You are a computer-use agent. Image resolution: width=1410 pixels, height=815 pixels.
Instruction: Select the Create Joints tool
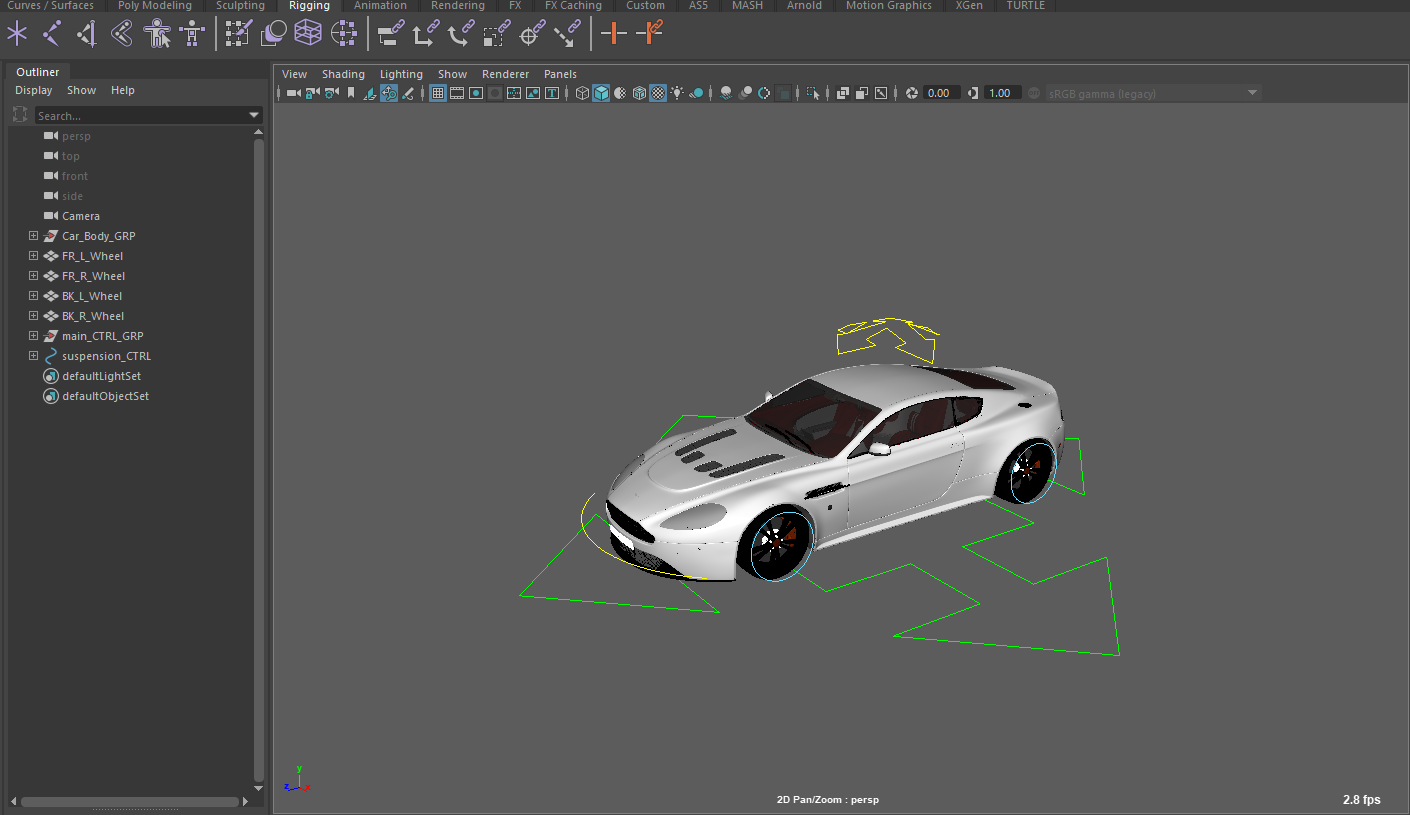52,34
